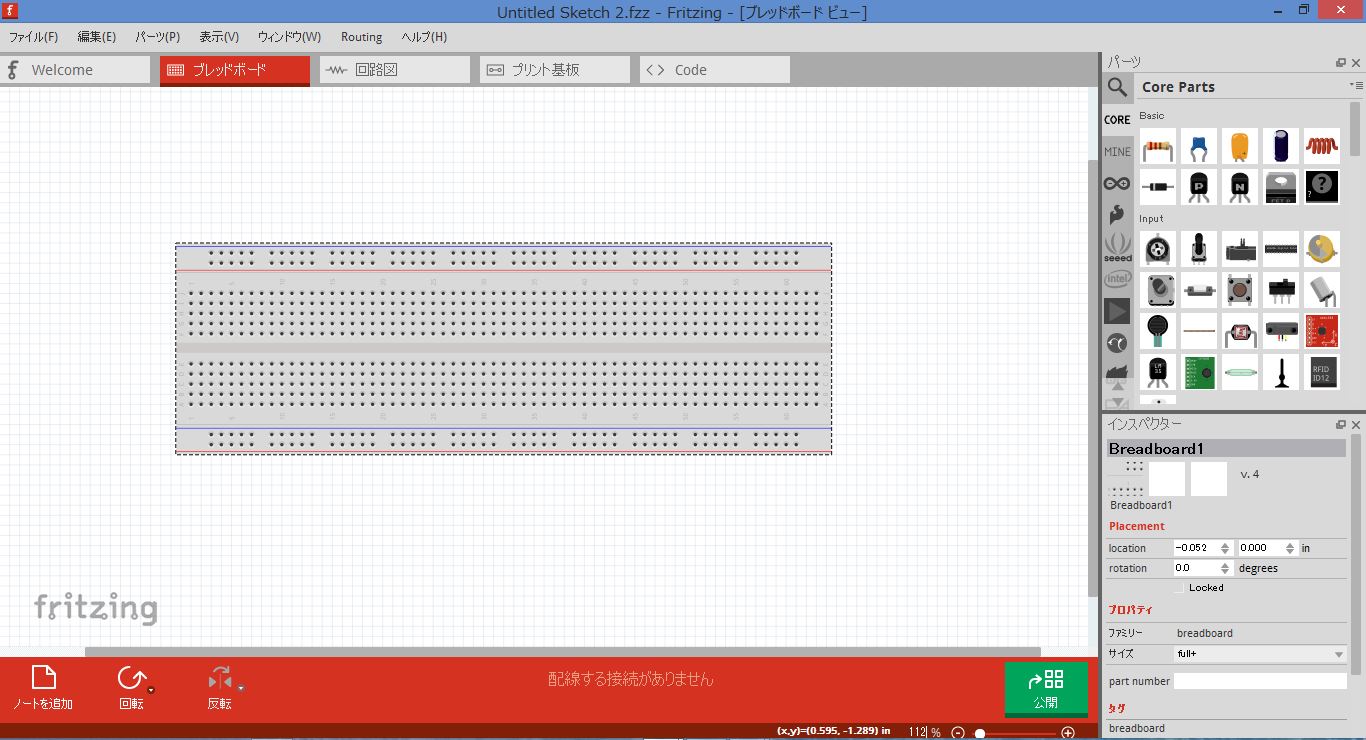Select the resistor part in Basic
This screenshot has height=740, width=1366.
pos(1158,146)
